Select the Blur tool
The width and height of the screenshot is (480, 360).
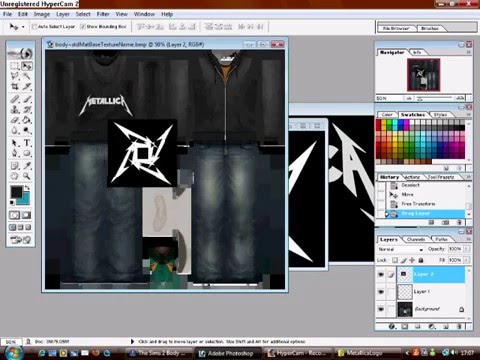tap(14, 130)
